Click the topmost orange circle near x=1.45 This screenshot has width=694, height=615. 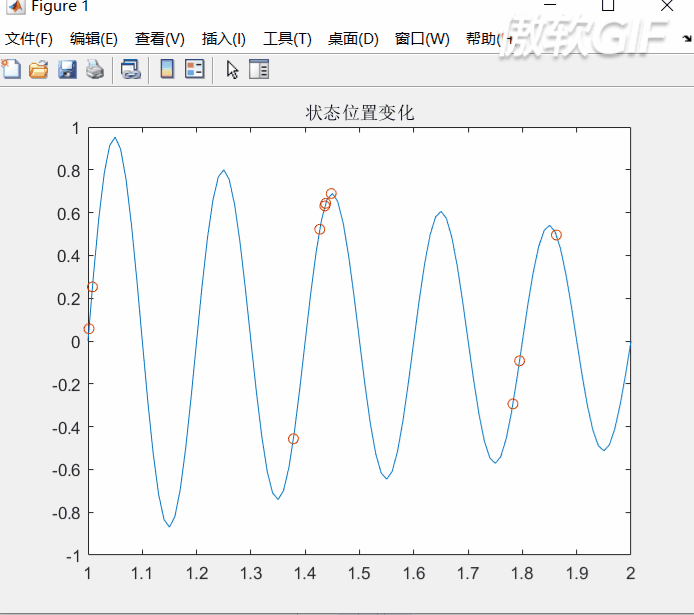tap(331, 193)
